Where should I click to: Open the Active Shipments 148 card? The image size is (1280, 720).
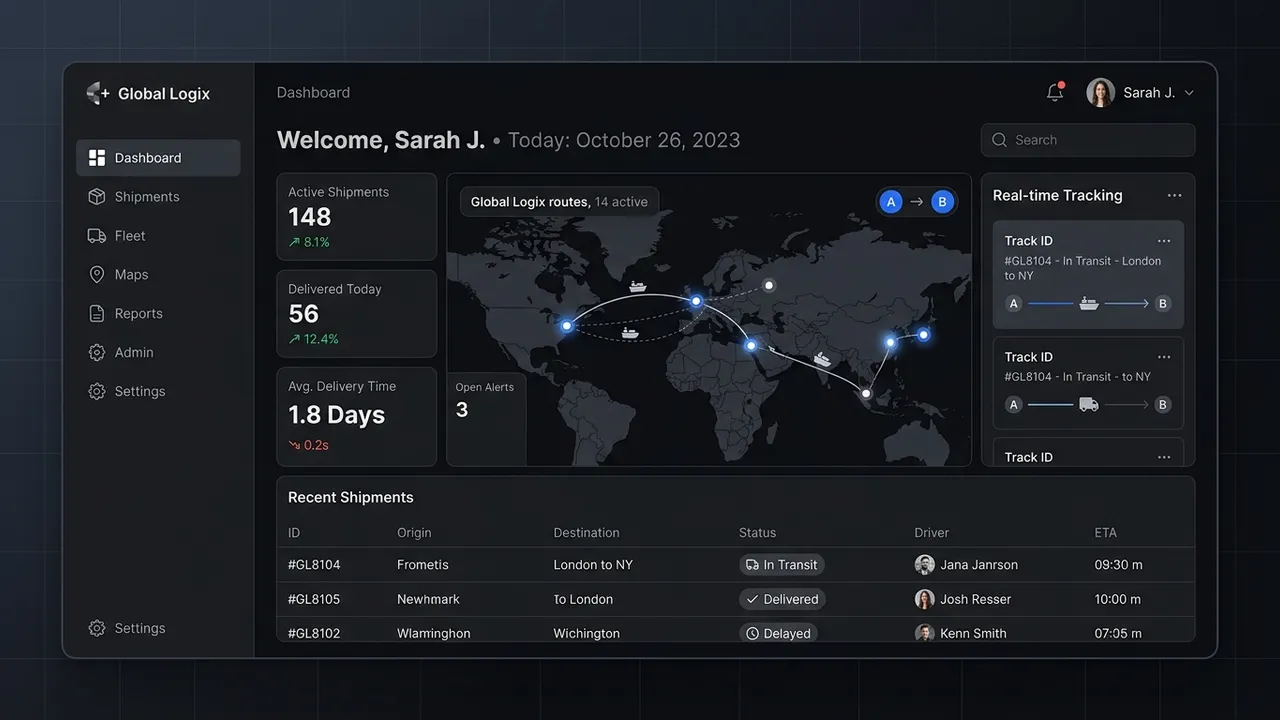357,217
